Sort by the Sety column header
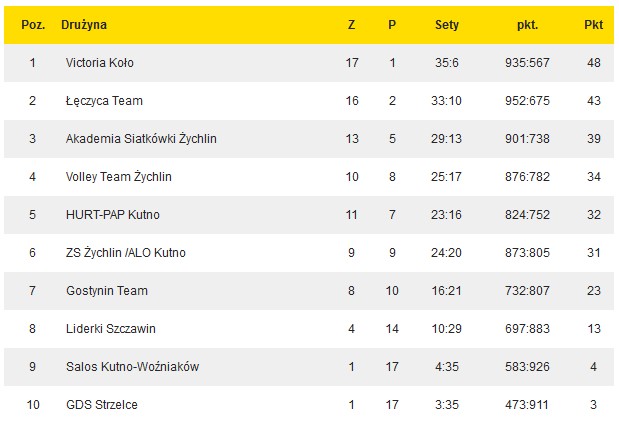Image resolution: width=619 pixels, height=421 pixels. pyautogui.click(x=447, y=24)
